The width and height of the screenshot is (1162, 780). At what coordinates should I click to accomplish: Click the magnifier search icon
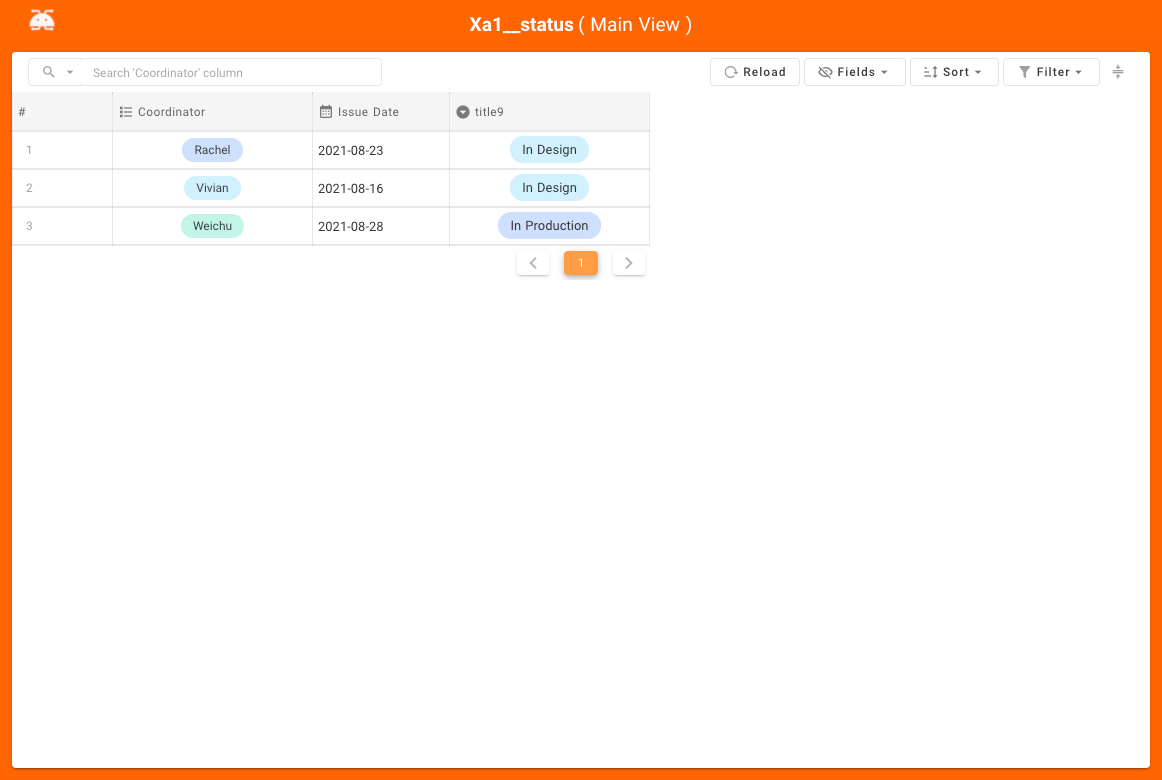click(x=49, y=71)
